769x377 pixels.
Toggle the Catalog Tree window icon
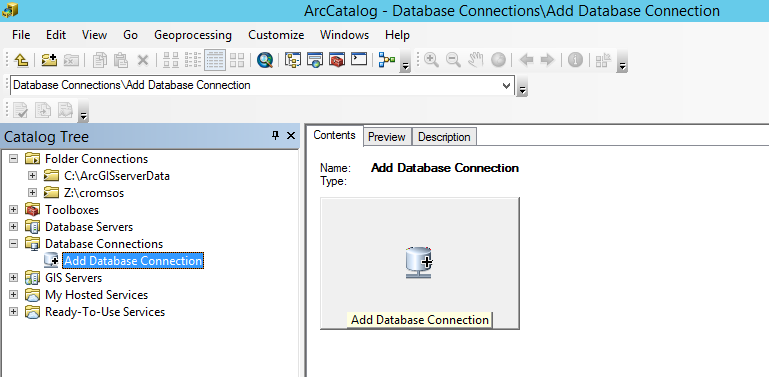coord(293,60)
